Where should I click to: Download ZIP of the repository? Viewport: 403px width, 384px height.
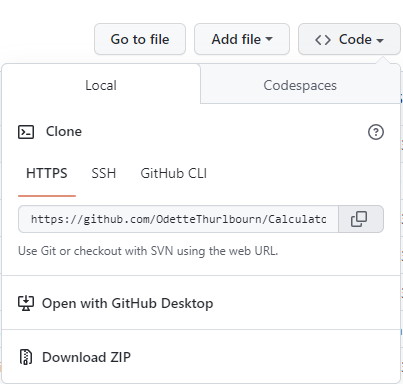tap(201, 357)
